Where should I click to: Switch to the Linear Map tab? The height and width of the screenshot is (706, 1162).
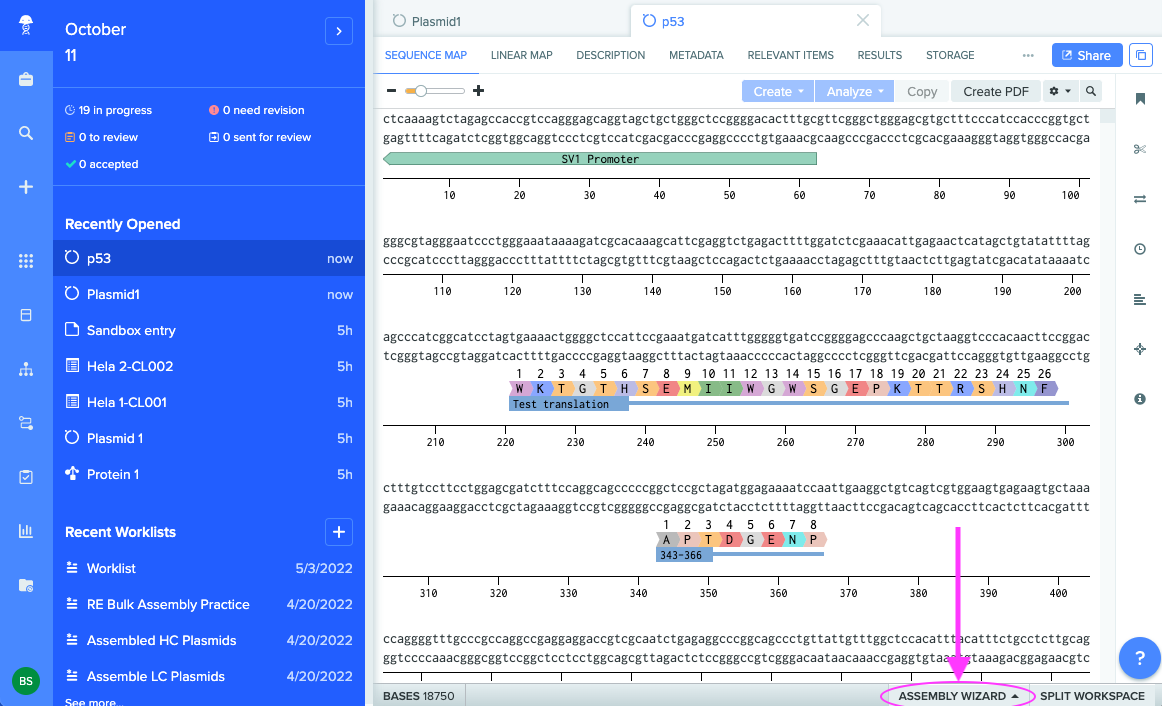pos(522,56)
